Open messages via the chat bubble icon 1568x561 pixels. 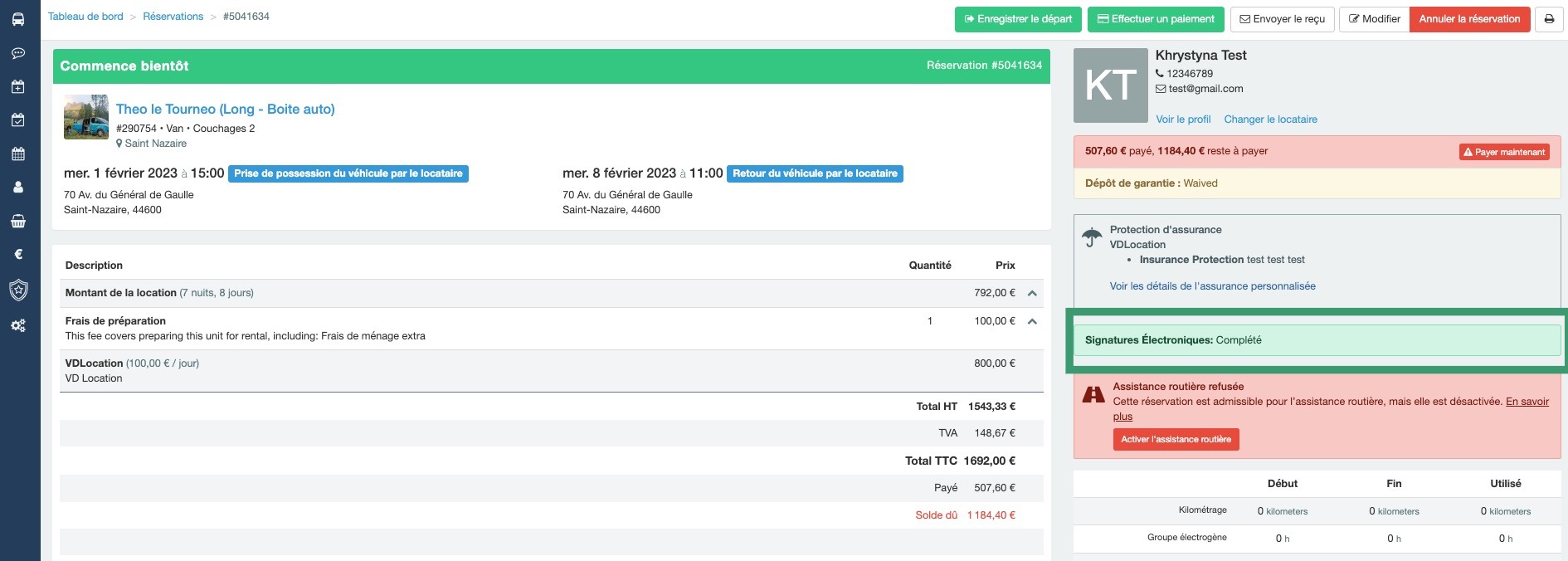(x=18, y=53)
